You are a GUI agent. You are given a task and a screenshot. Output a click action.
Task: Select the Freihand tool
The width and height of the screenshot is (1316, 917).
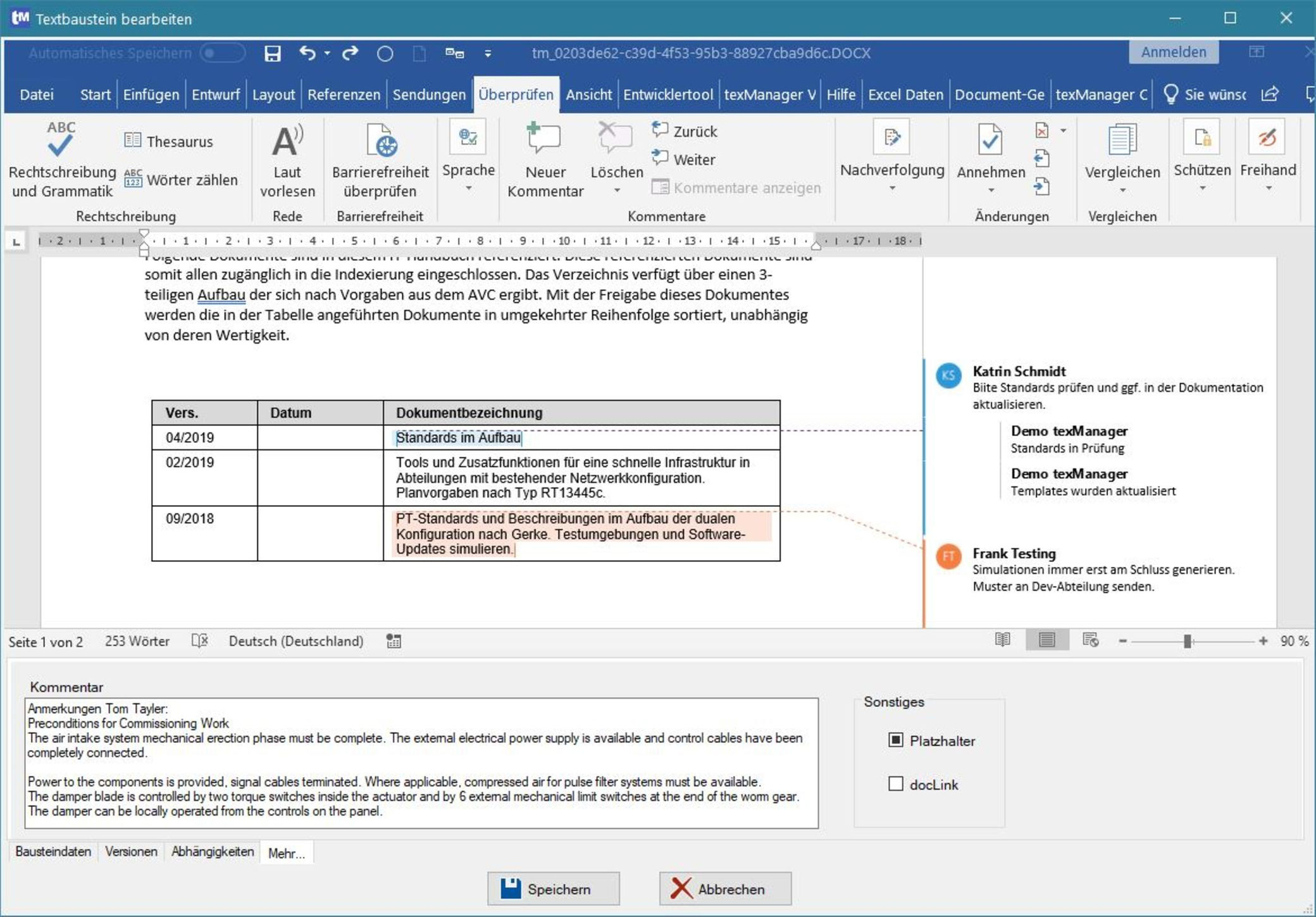tap(1269, 158)
